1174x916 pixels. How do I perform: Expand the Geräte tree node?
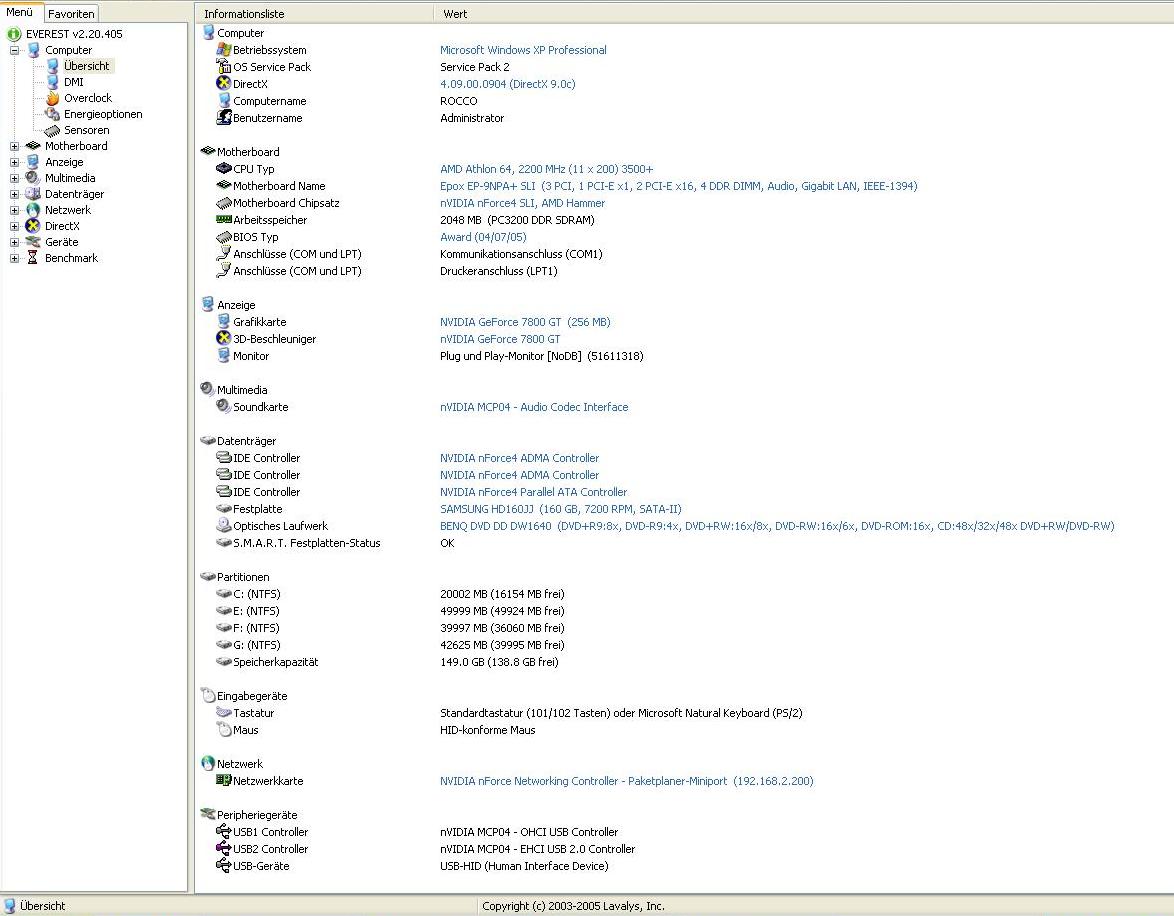[x=14, y=242]
